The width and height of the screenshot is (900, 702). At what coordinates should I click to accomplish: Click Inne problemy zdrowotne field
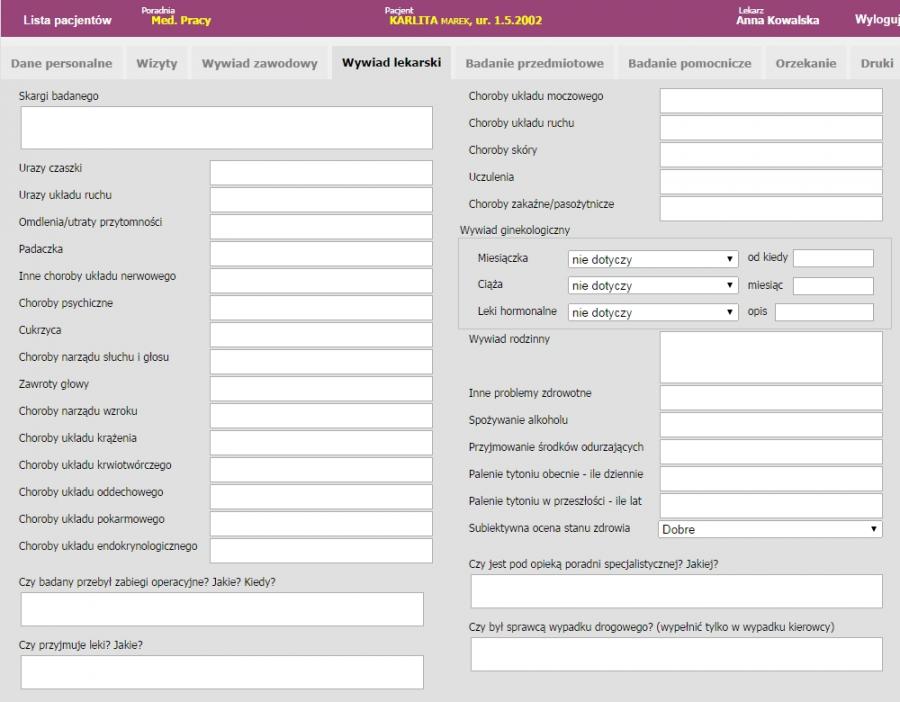point(771,397)
